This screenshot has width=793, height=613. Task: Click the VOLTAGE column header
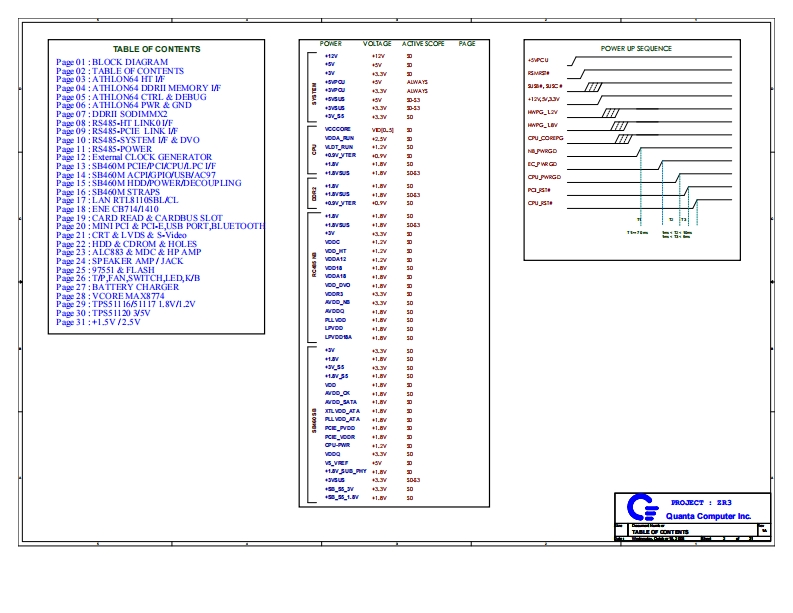click(377, 44)
